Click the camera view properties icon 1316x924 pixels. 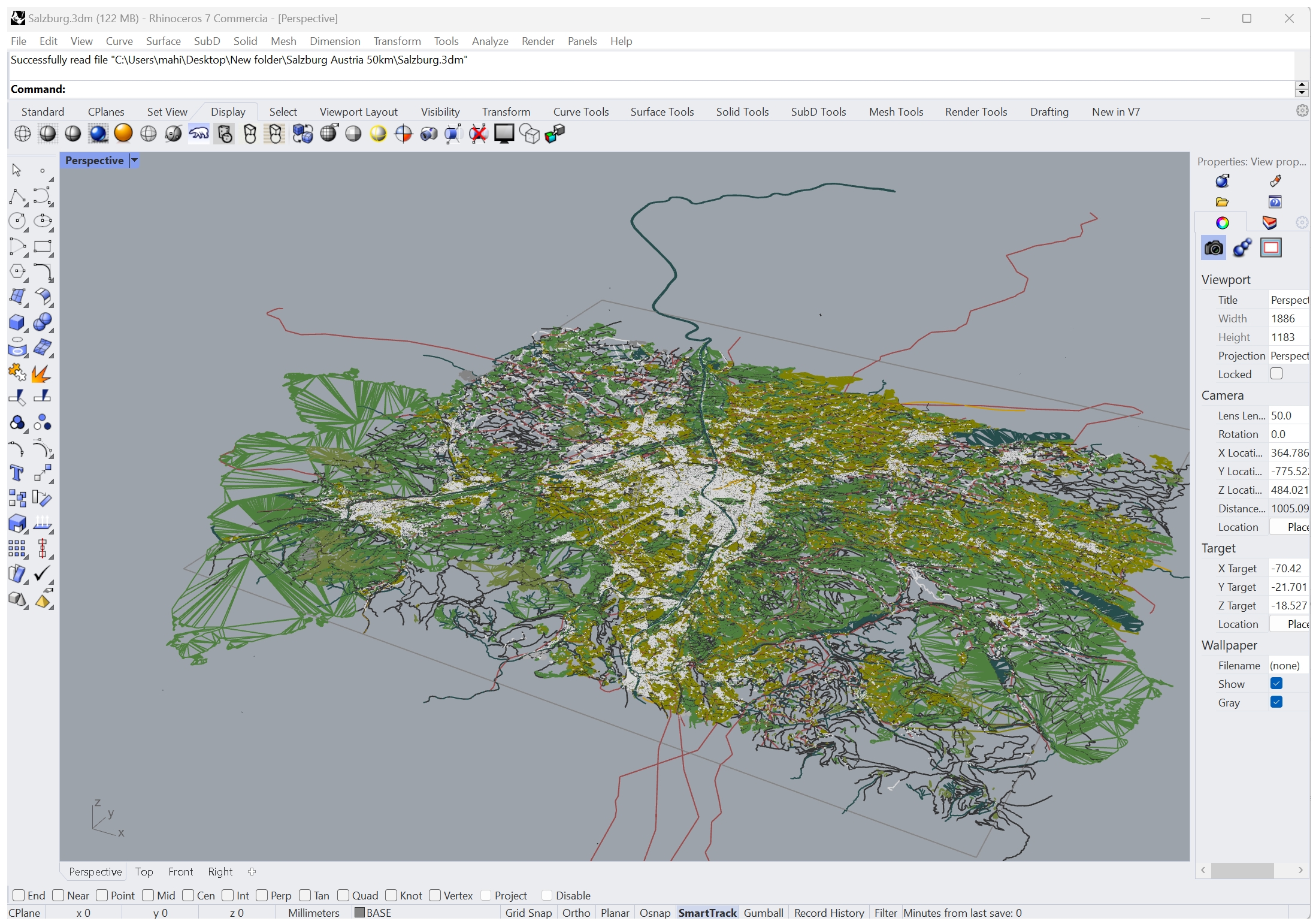(1214, 247)
